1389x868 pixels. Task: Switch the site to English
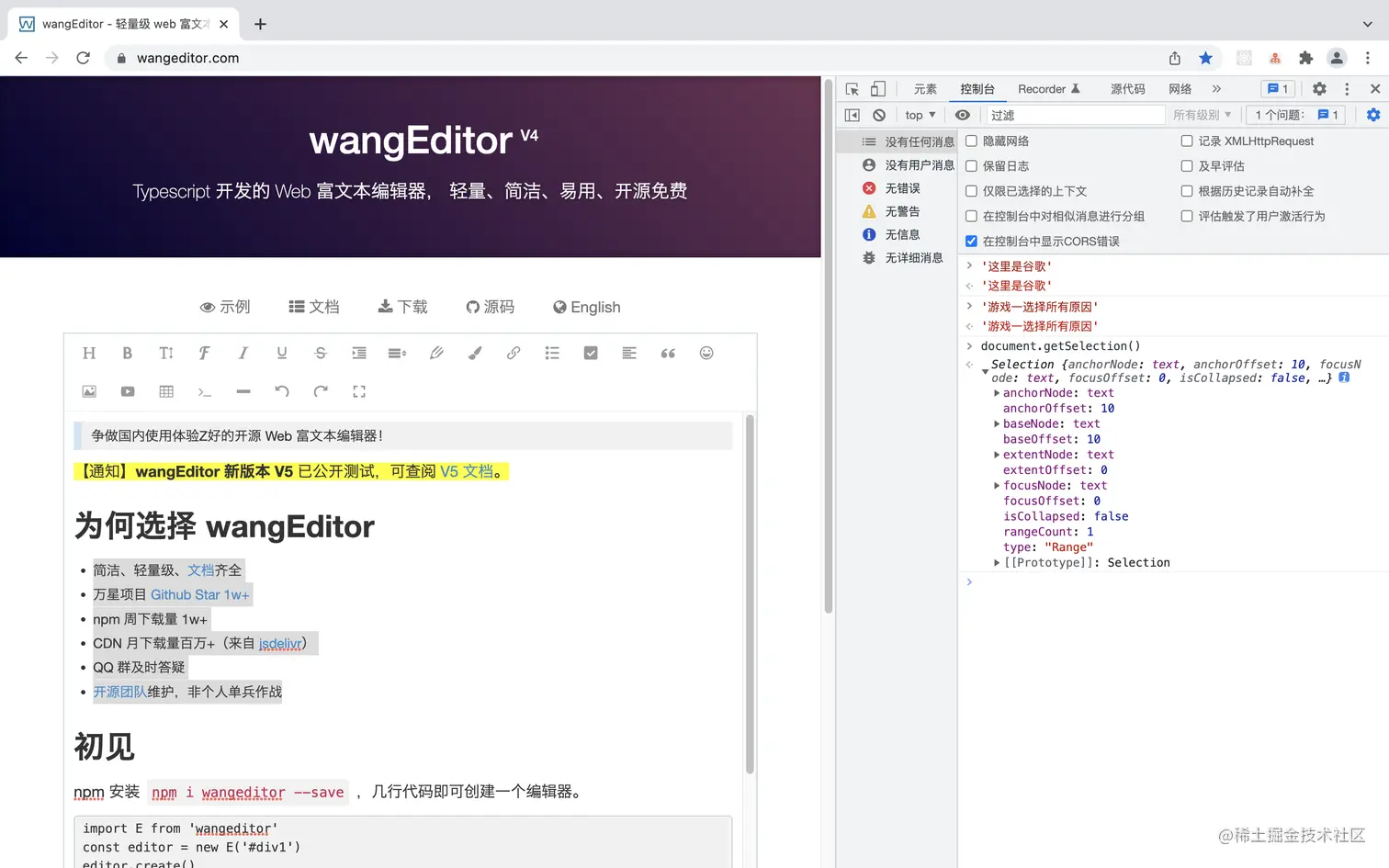[587, 307]
